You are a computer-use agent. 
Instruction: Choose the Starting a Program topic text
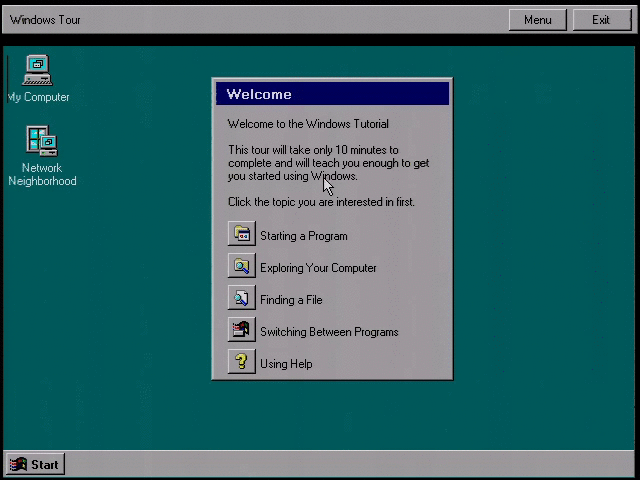tap(304, 236)
